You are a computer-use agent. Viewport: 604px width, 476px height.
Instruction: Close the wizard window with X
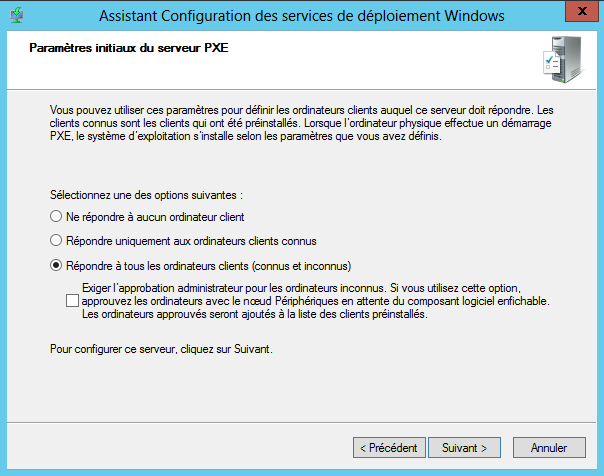tap(582, 11)
